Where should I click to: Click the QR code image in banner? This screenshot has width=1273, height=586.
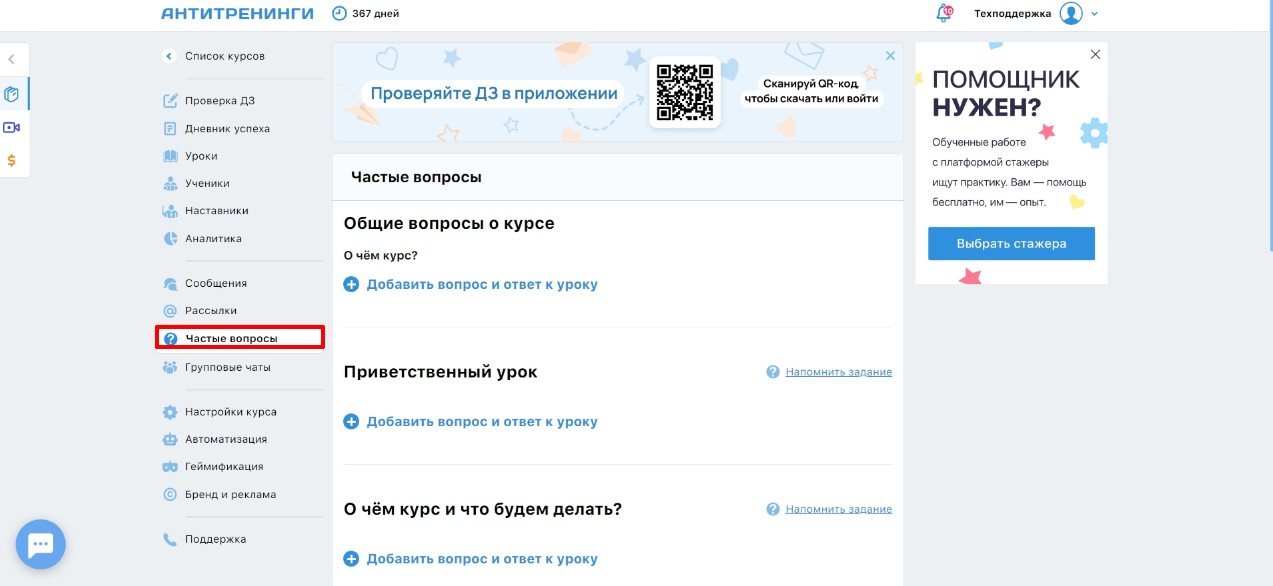click(685, 92)
